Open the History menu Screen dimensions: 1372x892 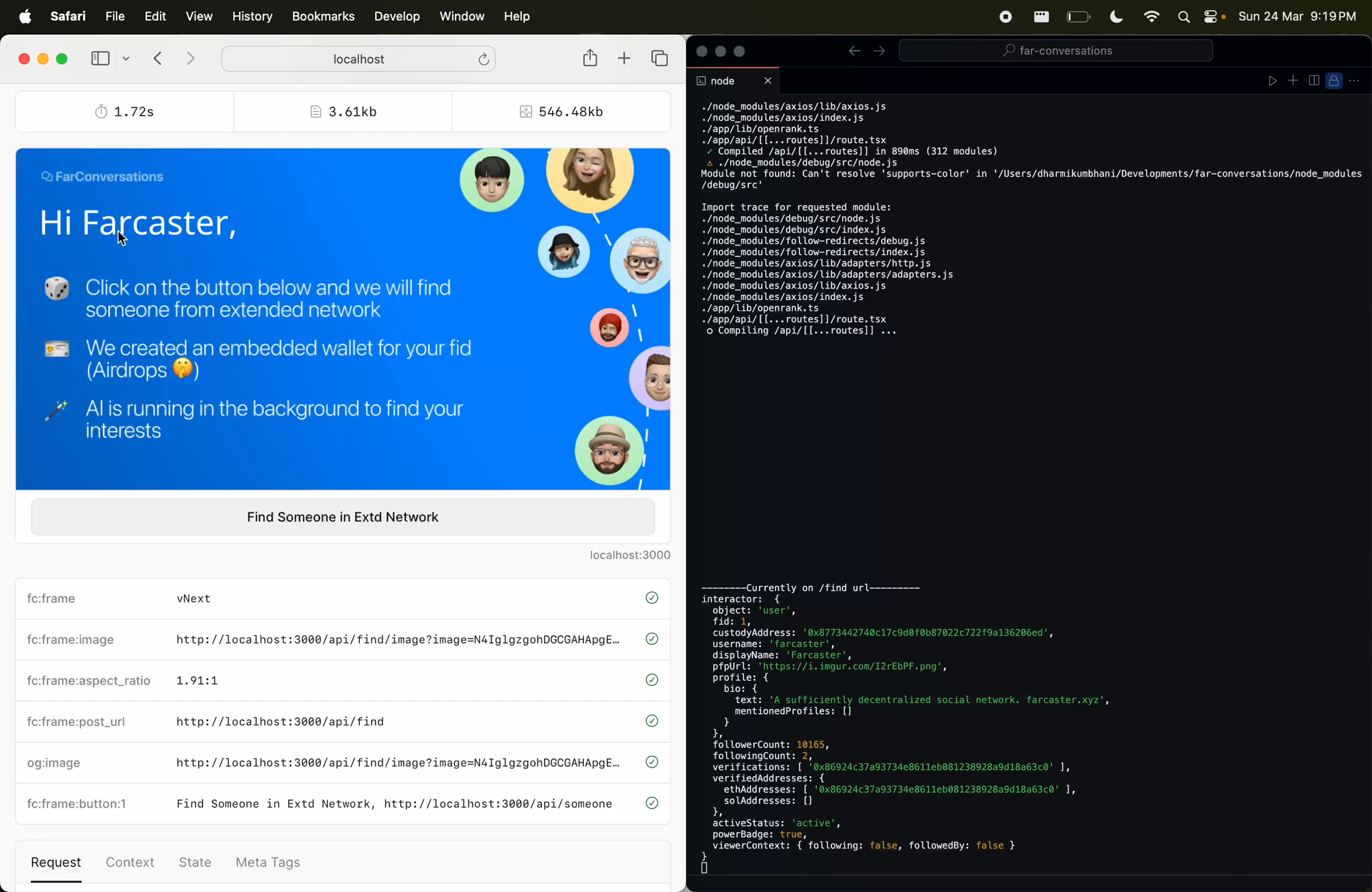tap(252, 17)
